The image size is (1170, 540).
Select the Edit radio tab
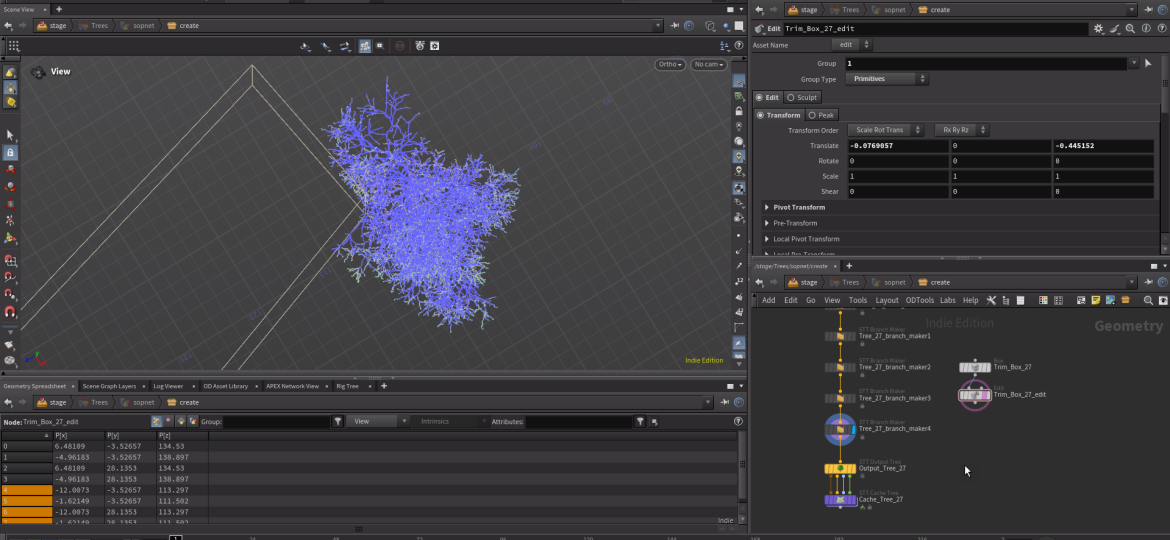click(767, 97)
